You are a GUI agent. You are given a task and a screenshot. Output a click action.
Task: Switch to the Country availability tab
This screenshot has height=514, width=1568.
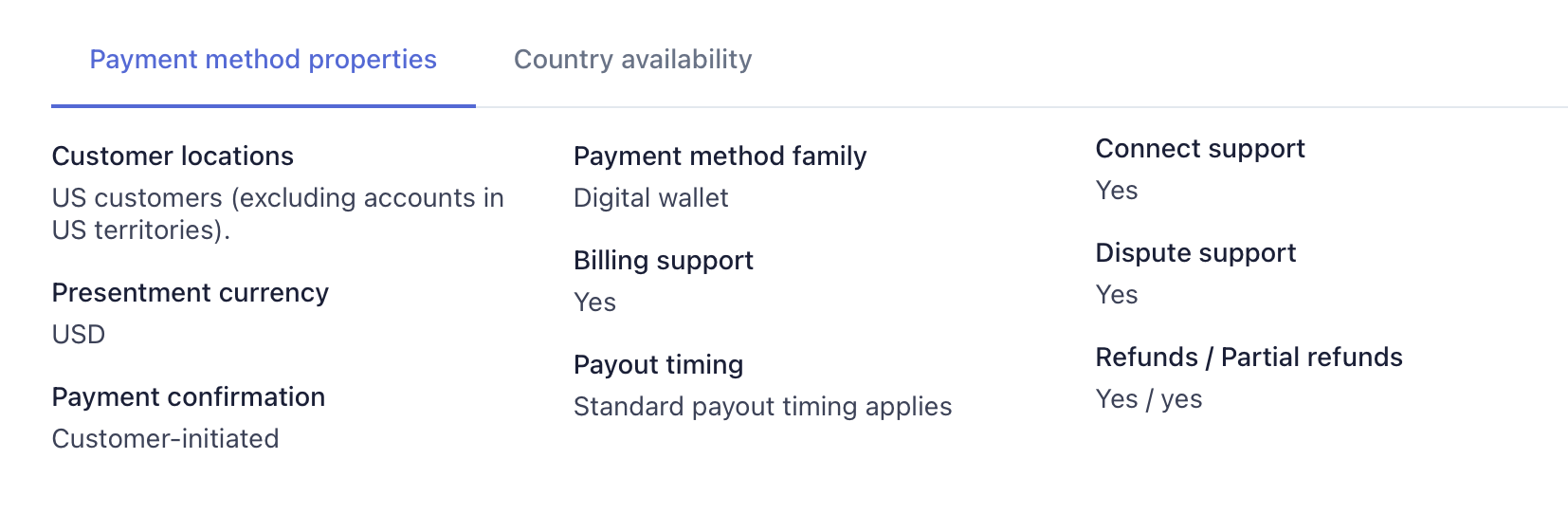pyautogui.click(x=632, y=60)
